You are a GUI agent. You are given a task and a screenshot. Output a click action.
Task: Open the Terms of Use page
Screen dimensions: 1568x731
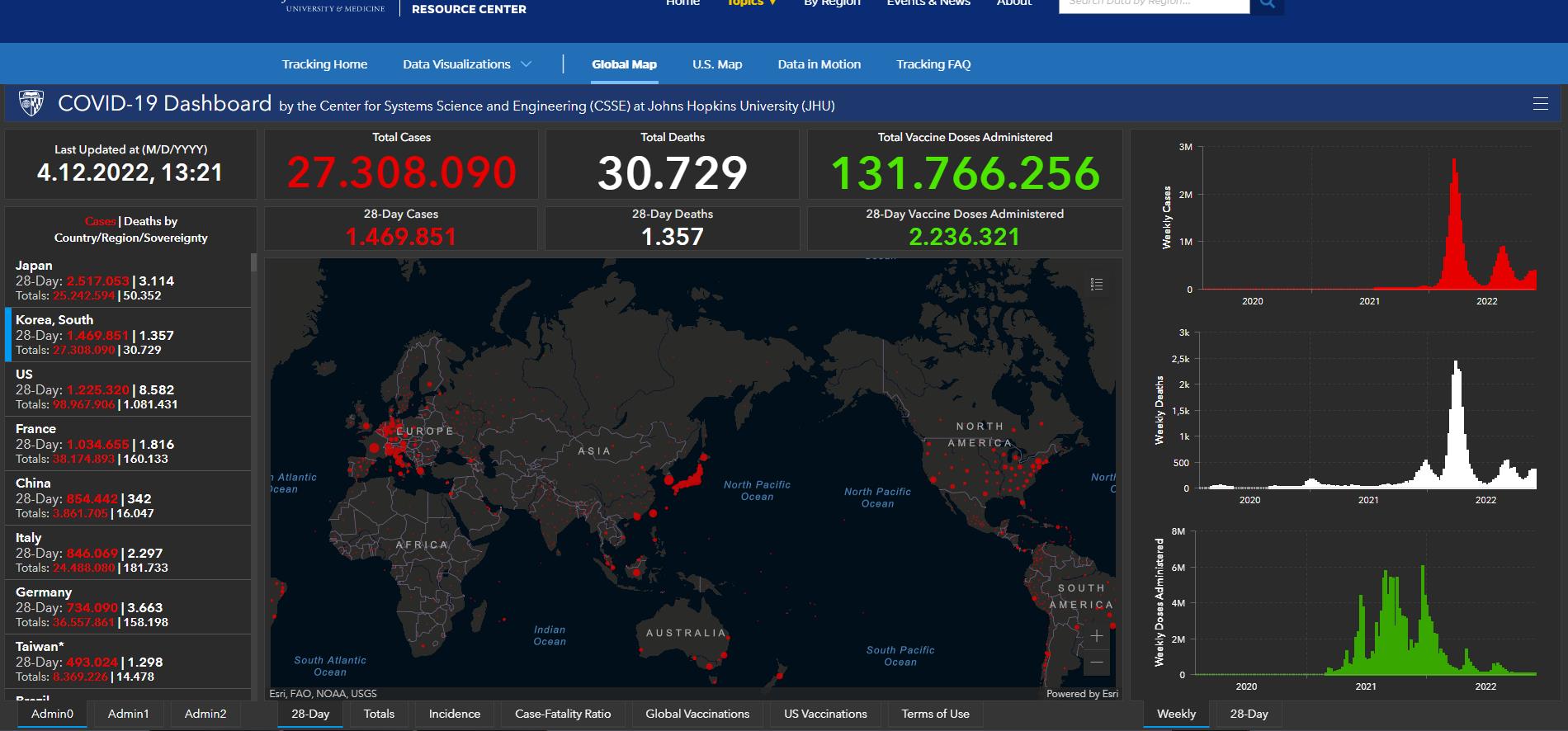point(935,714)
